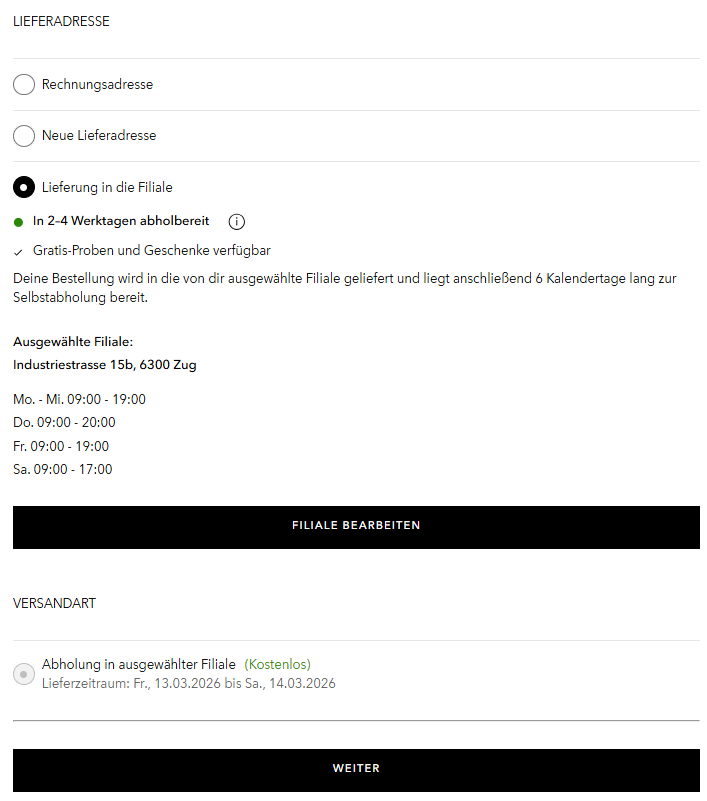Choose Neue Lieferadresse as delivery address

23,135
